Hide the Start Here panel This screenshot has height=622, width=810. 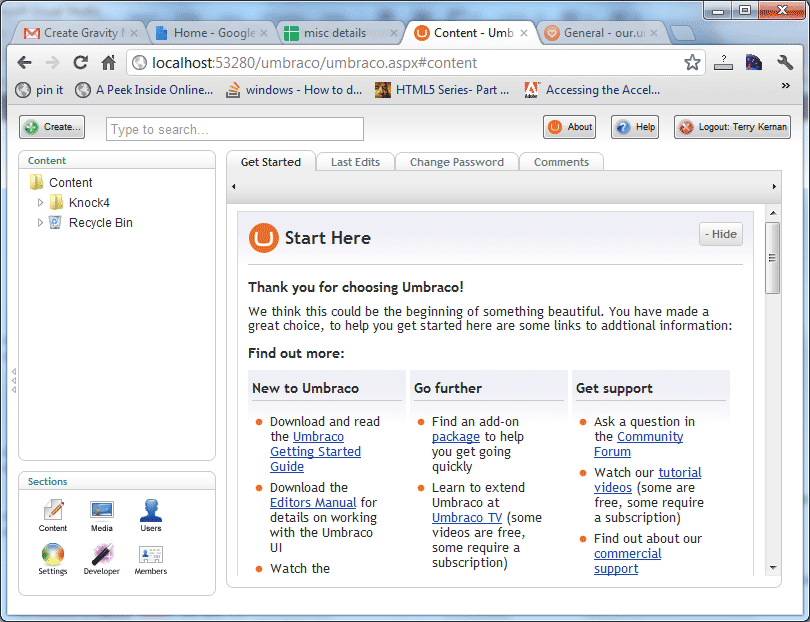[721, 234]
